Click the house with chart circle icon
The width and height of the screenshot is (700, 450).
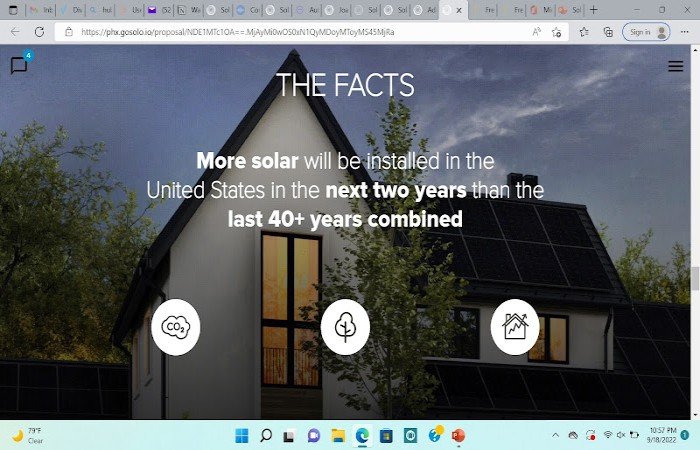pyautogui.click(x=515, y=326)
